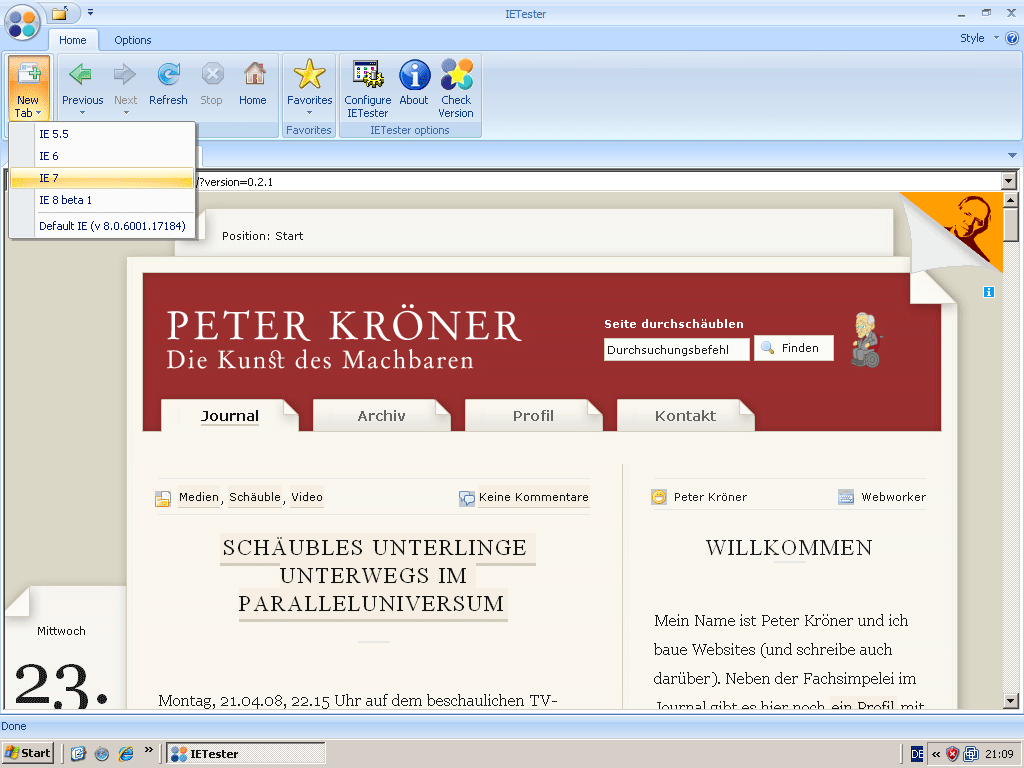This screenshot has height=768, width=1024.
Task: Open the tab list dropdown arrow
Action: point(1012,155)
